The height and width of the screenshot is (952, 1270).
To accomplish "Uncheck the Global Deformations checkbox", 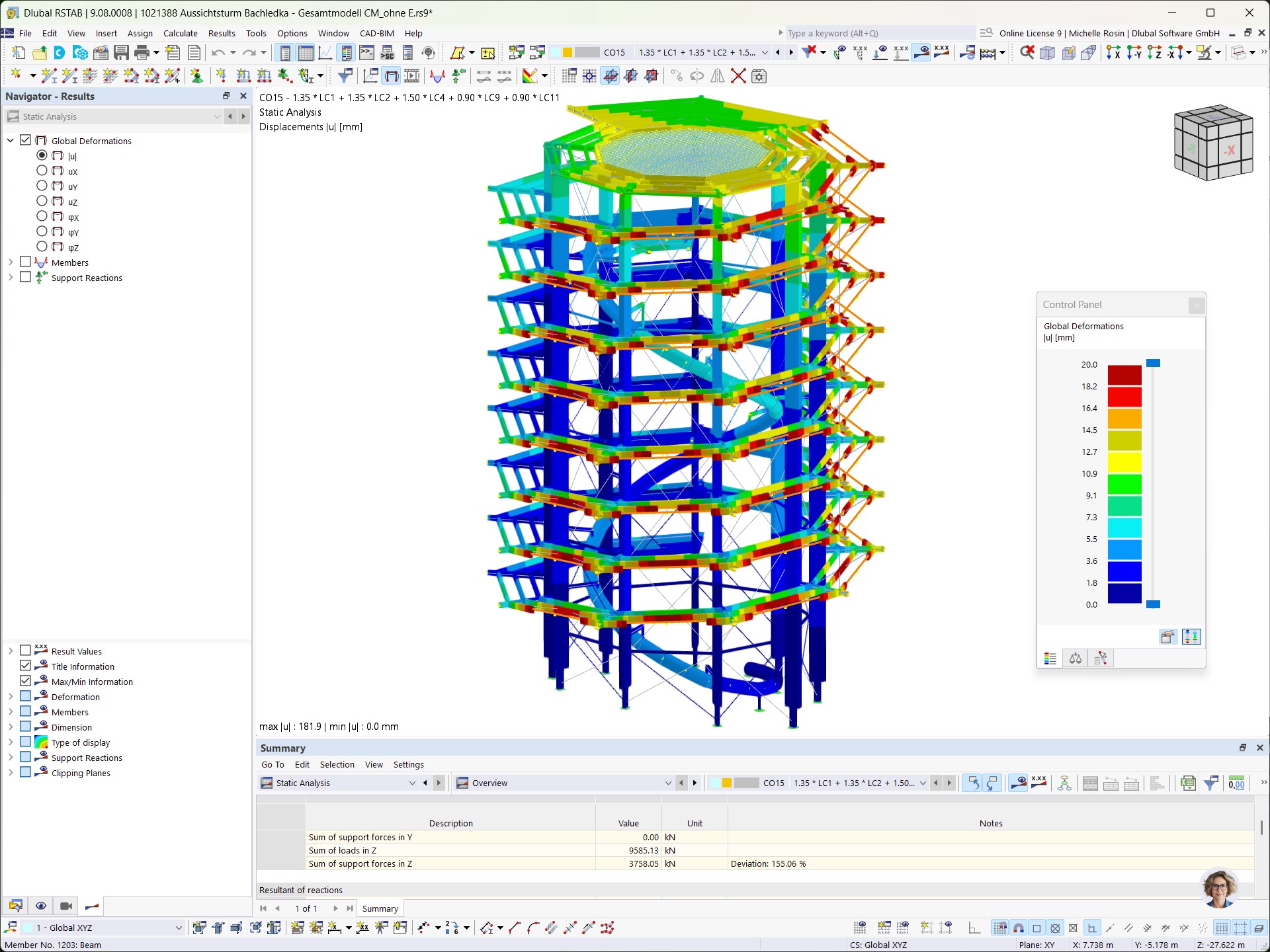I will coord(25,140).
